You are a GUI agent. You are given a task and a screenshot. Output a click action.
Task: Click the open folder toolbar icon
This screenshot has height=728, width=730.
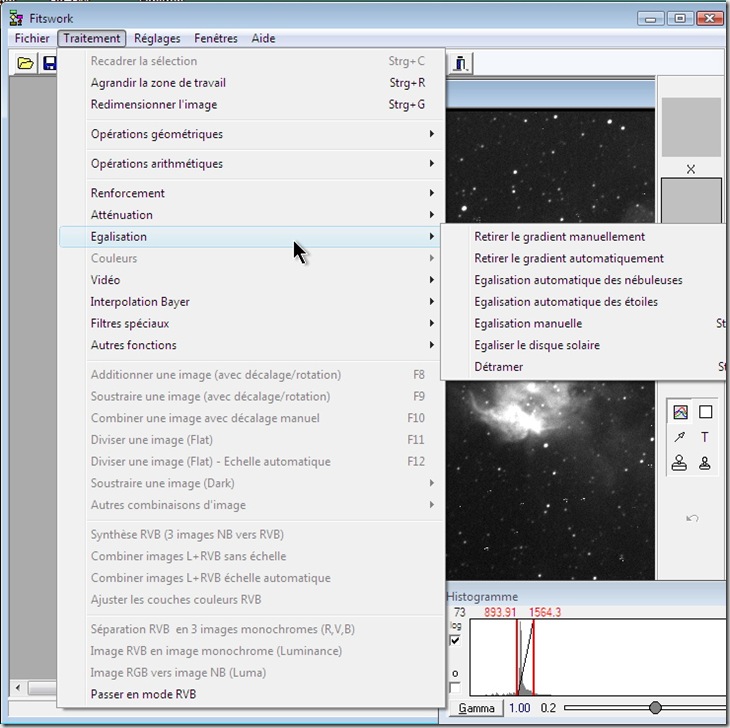pyautogui.click(x=25, y=63)
